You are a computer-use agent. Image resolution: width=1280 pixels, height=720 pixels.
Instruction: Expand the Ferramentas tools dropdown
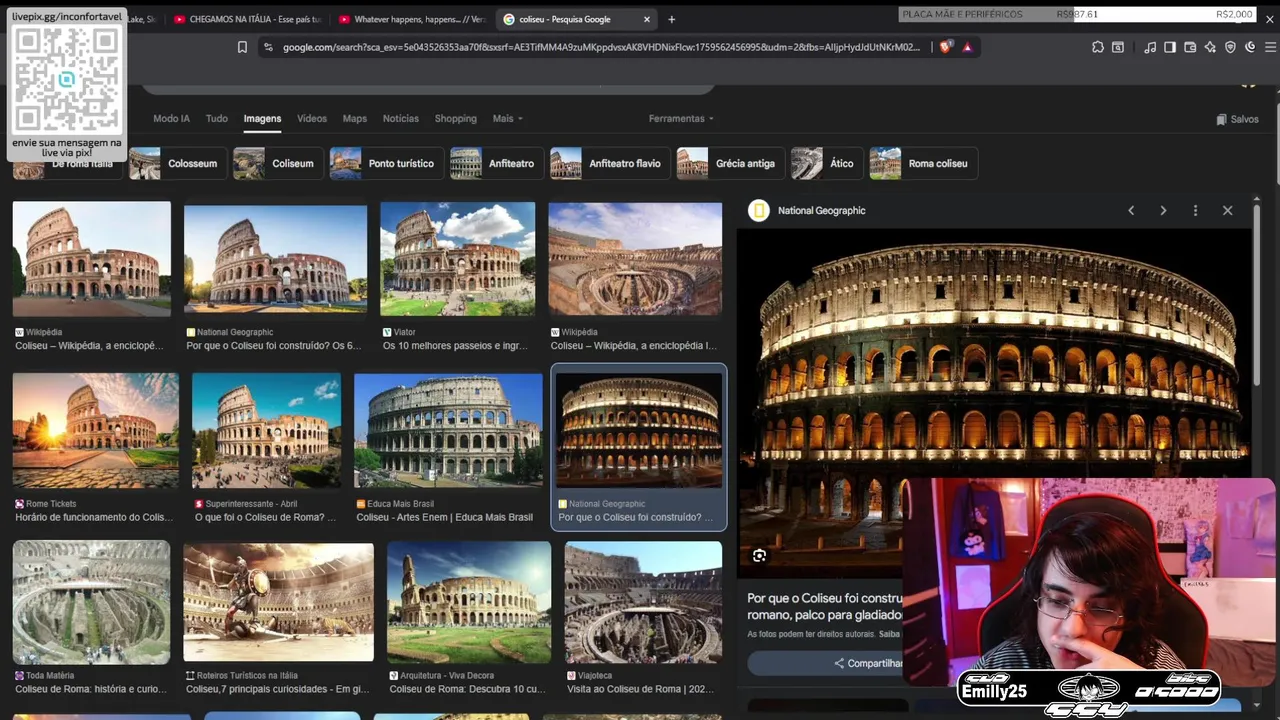coord(681,119)
